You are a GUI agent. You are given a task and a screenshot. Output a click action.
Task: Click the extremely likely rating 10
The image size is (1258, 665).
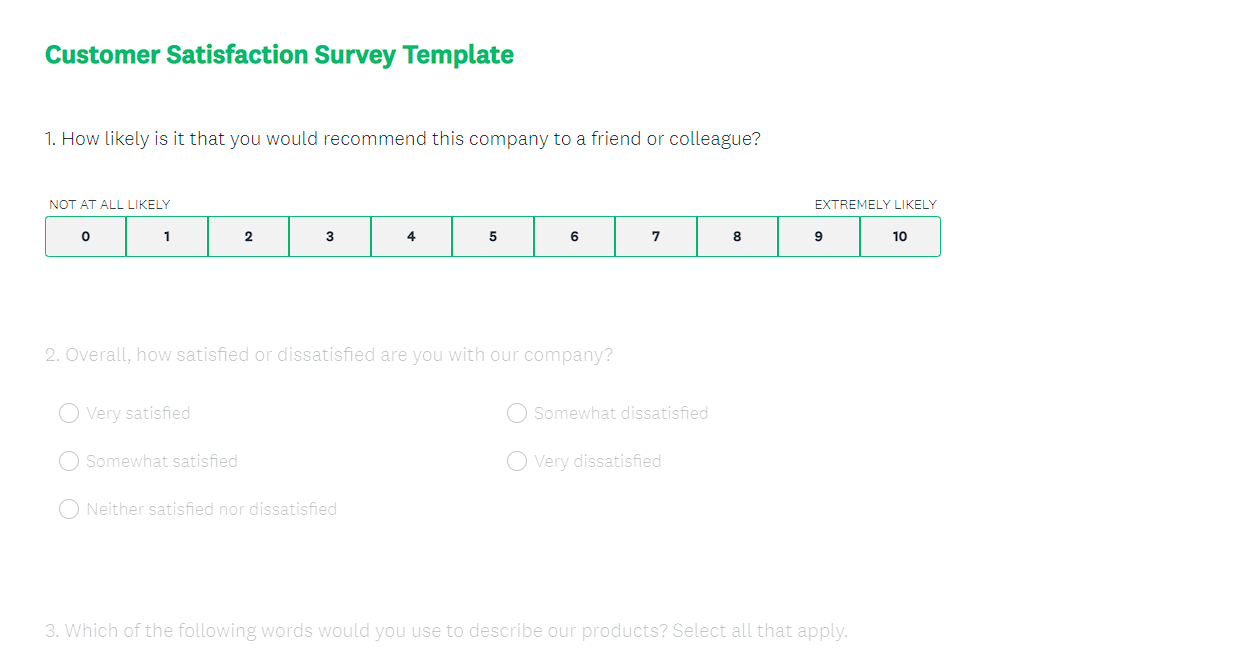[900, 237]
